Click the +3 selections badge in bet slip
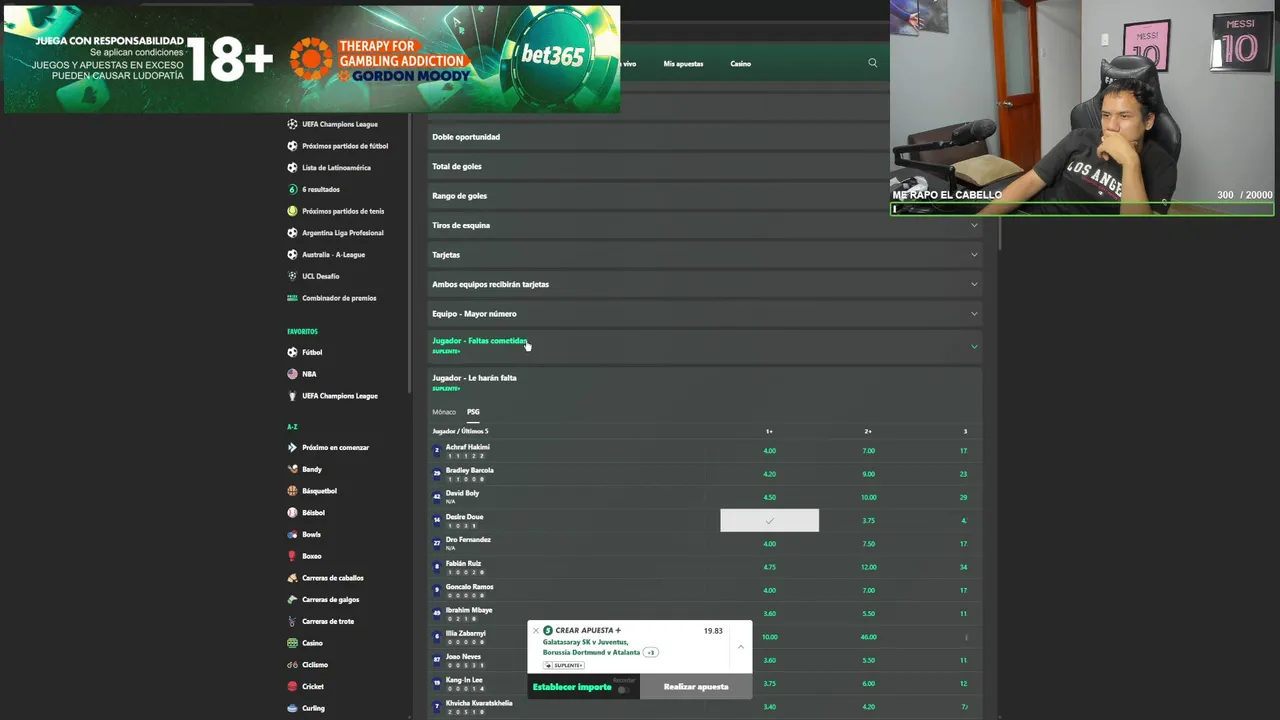Viewport: 1280px width, 720px height. [x=651, y=653]
